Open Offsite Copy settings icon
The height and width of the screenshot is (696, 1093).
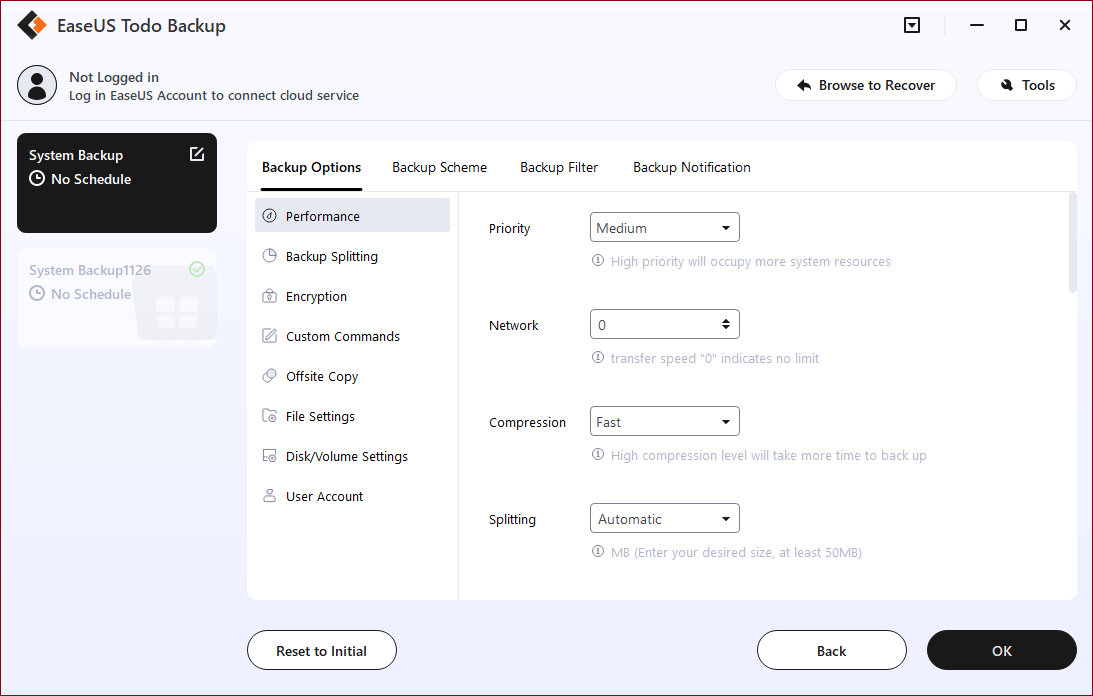click(269, 376)
